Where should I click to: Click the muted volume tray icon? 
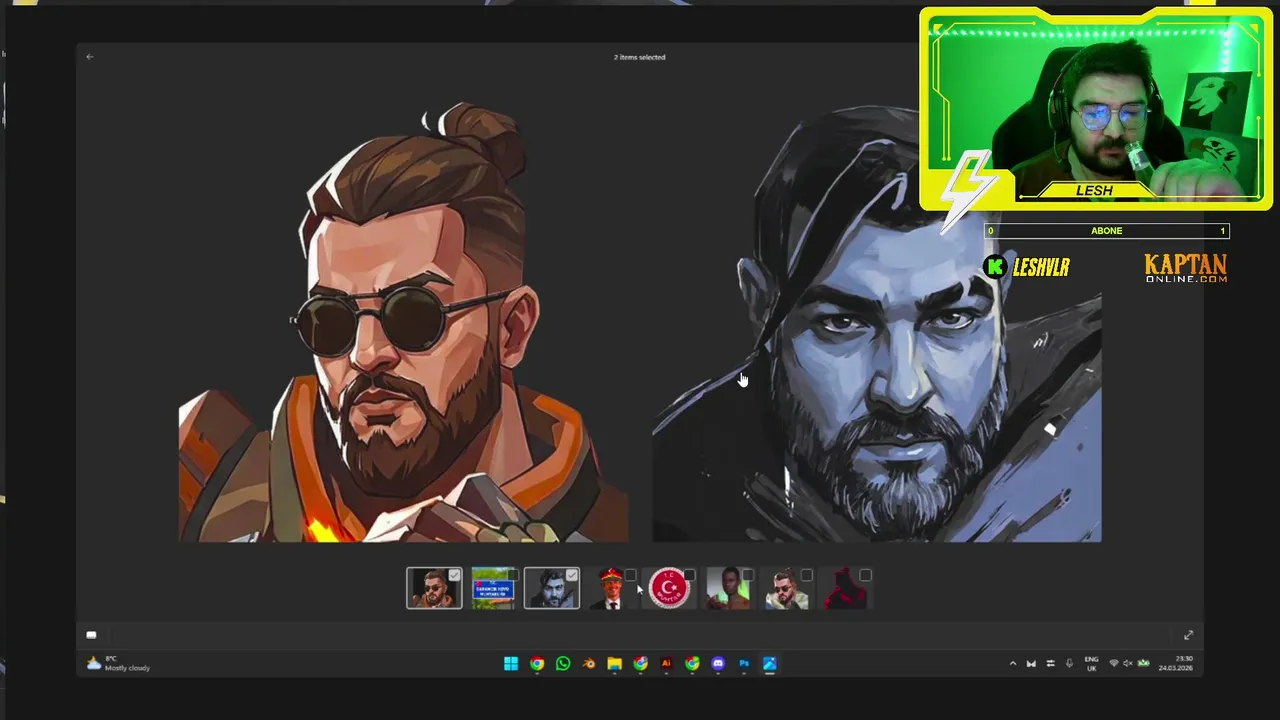1128,663
